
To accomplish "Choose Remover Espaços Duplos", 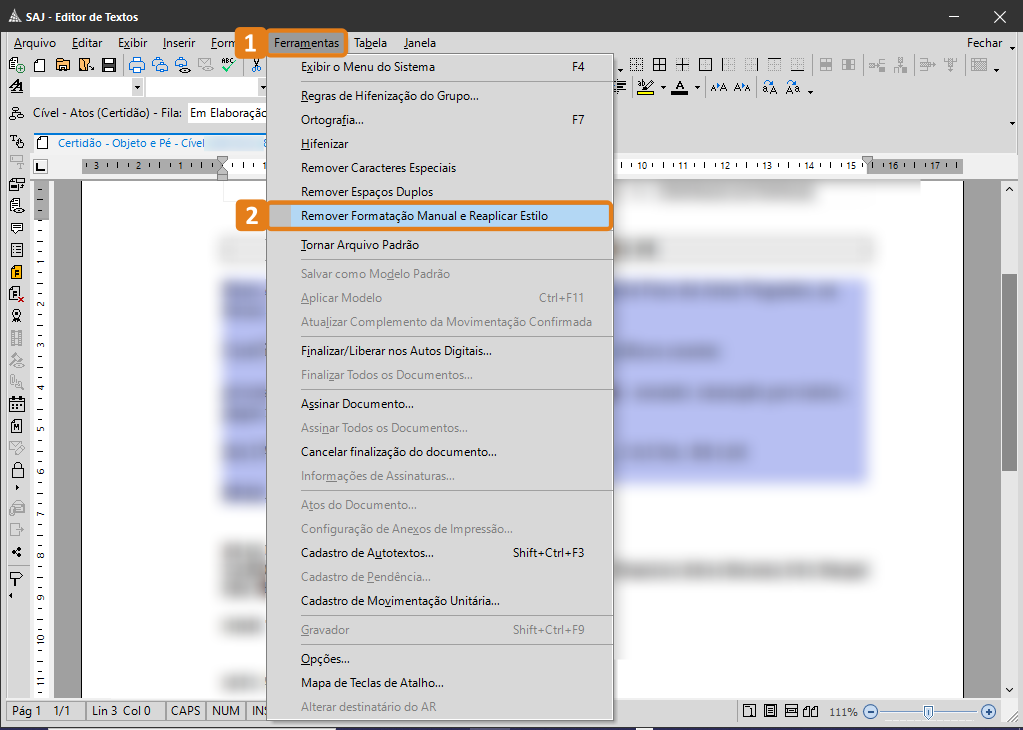I will pos(440,192).
